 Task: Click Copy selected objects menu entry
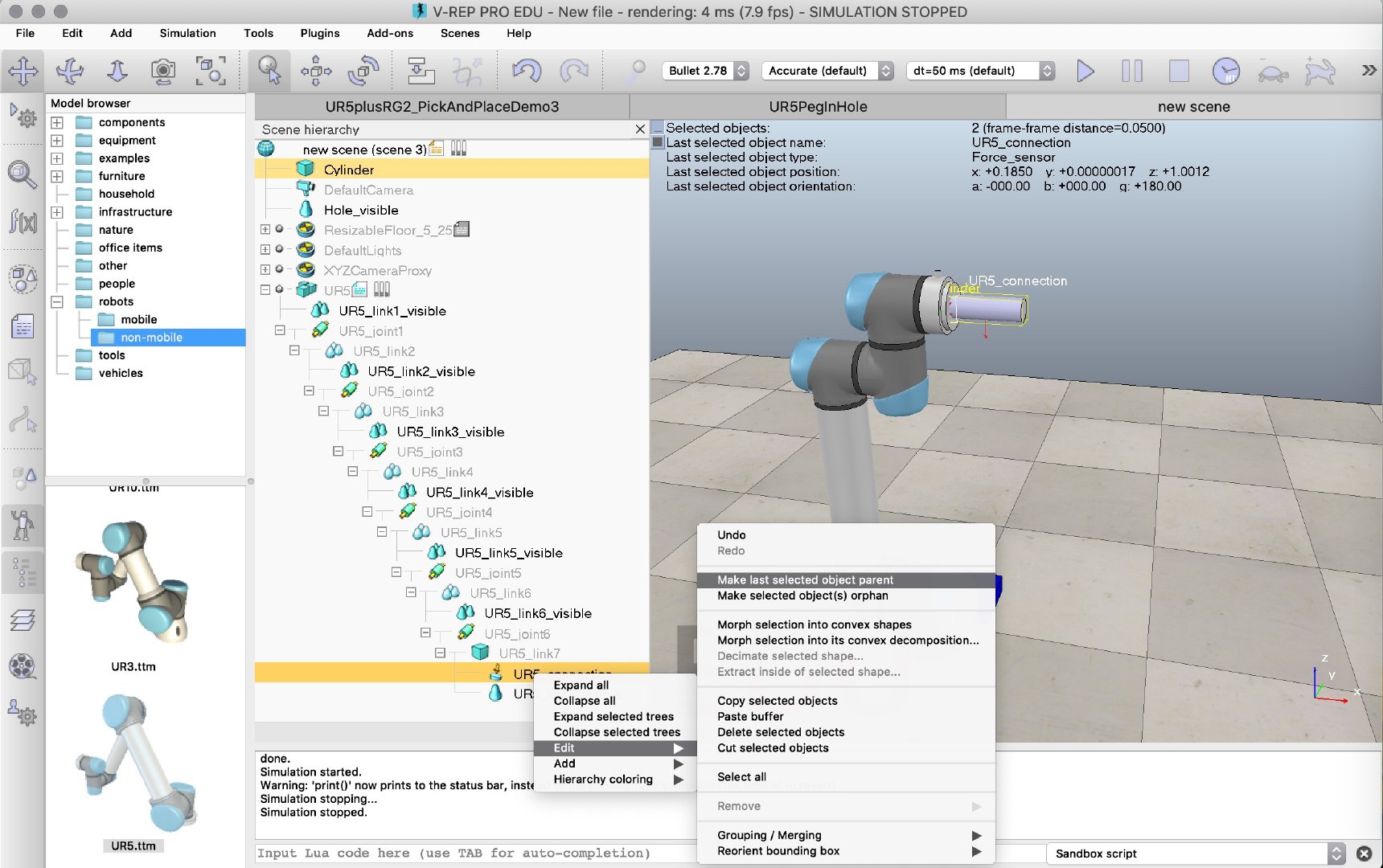pyautogui.click(x=777, y=701)
